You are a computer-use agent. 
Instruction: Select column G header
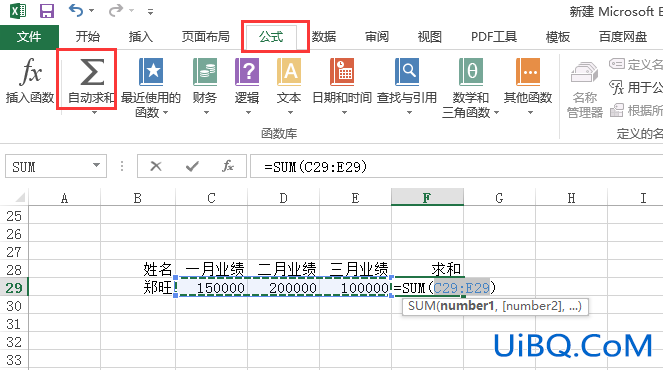coord(499,198)
